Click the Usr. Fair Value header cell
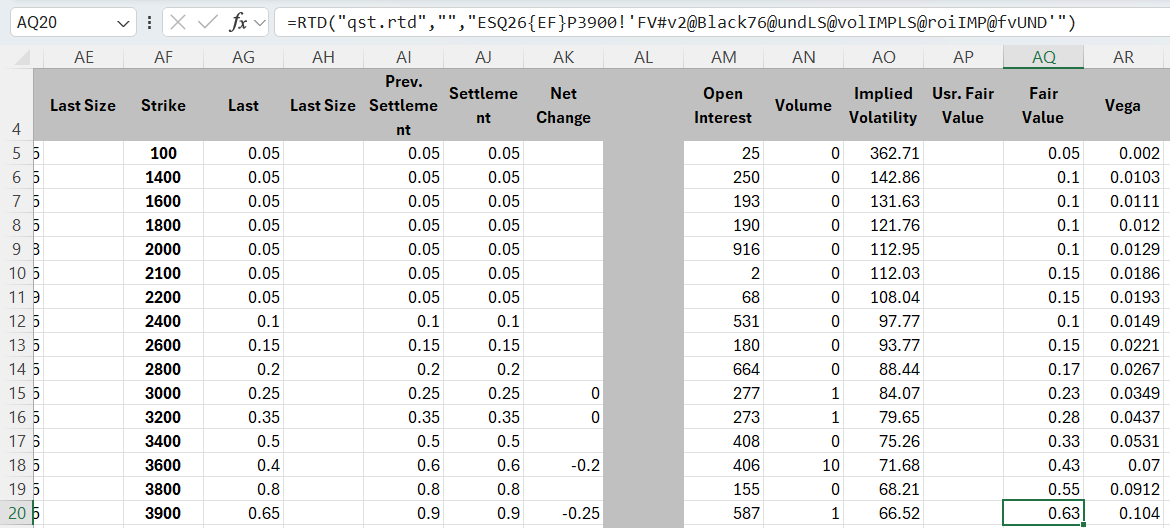This screenshot has height=528, width=1170. (963, 105)
